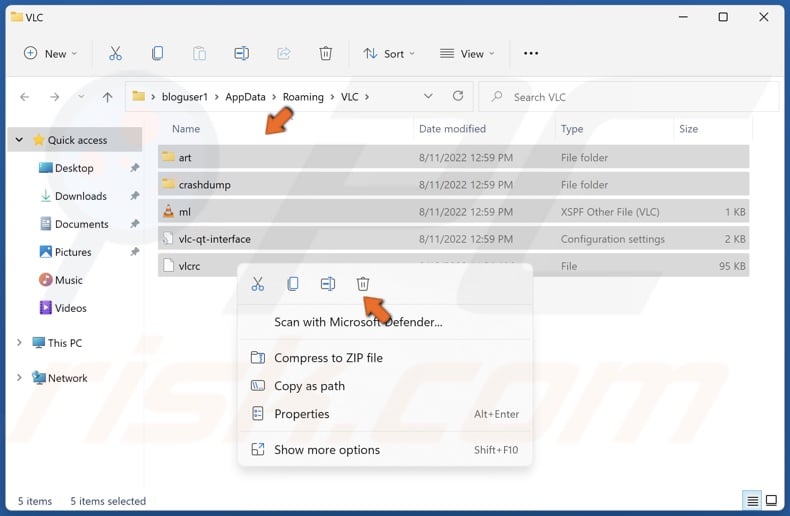Viewport: 790px width, 516px height.
Task: Expand the Network tree node
Action: (19, 377)
